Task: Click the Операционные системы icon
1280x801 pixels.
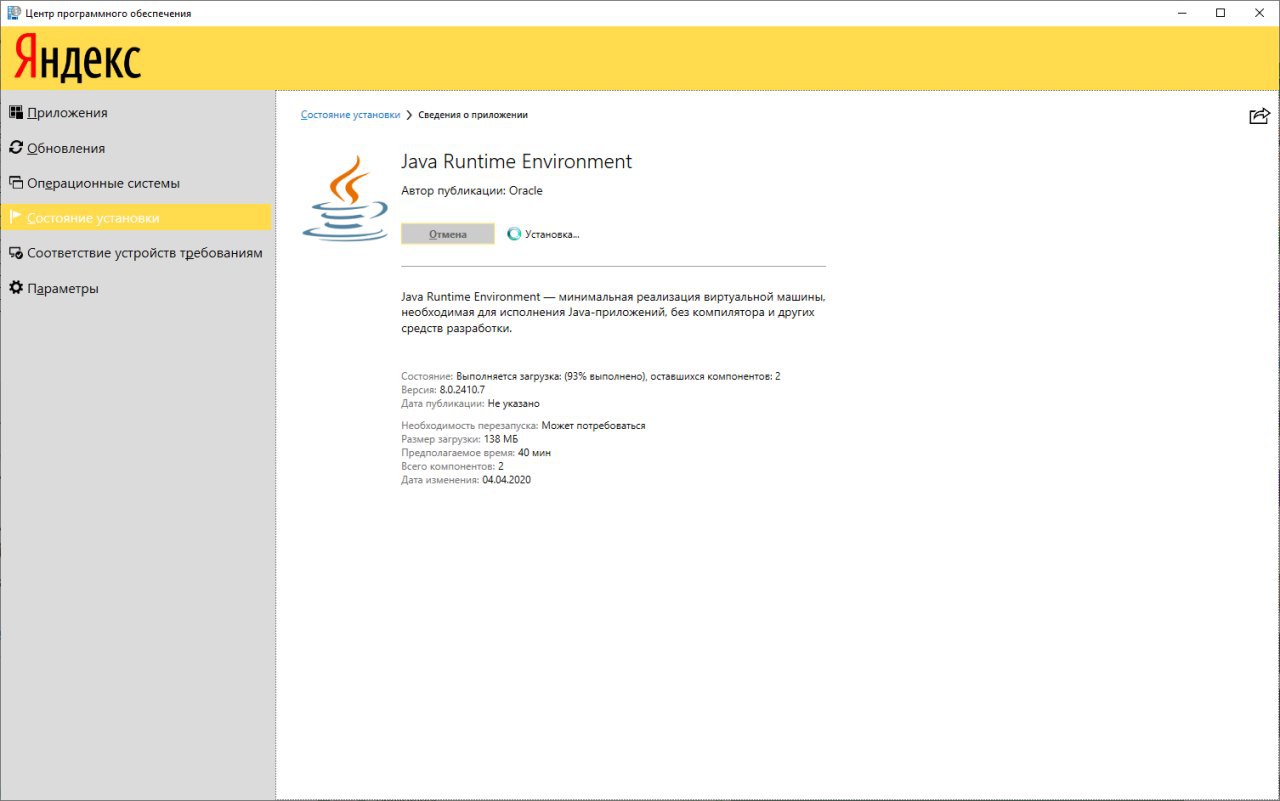Action: pos(16,182)
